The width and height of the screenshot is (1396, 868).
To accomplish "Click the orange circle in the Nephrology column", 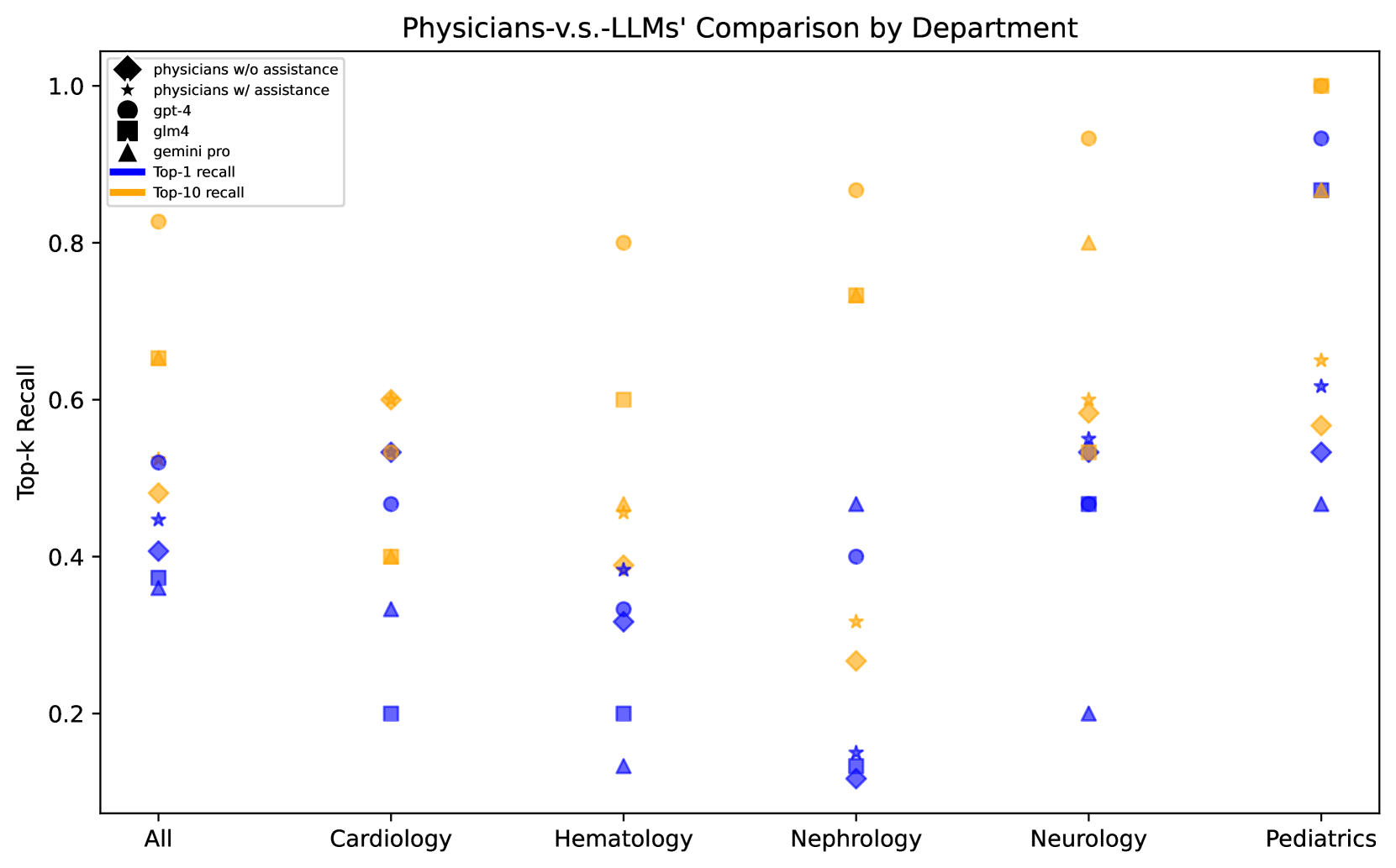I will 856,191.
